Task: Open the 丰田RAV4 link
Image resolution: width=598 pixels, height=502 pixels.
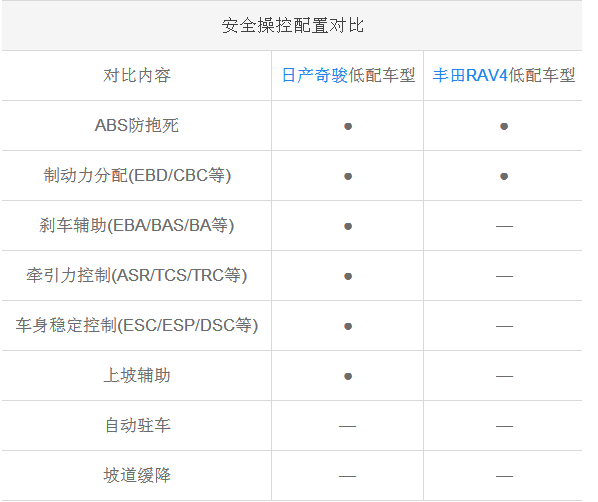Action: (470, 75)
